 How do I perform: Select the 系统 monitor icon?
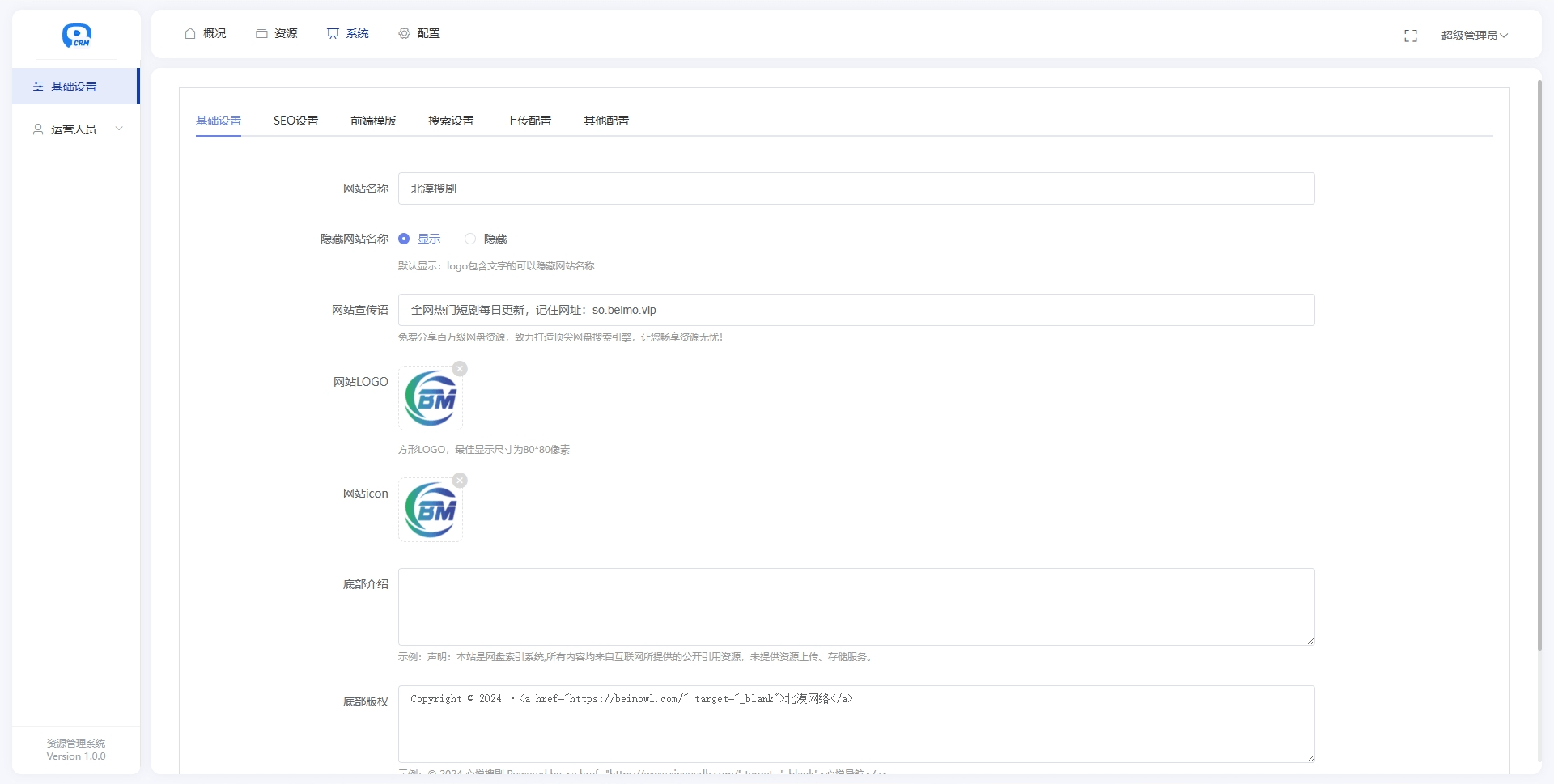click(333, 33)
